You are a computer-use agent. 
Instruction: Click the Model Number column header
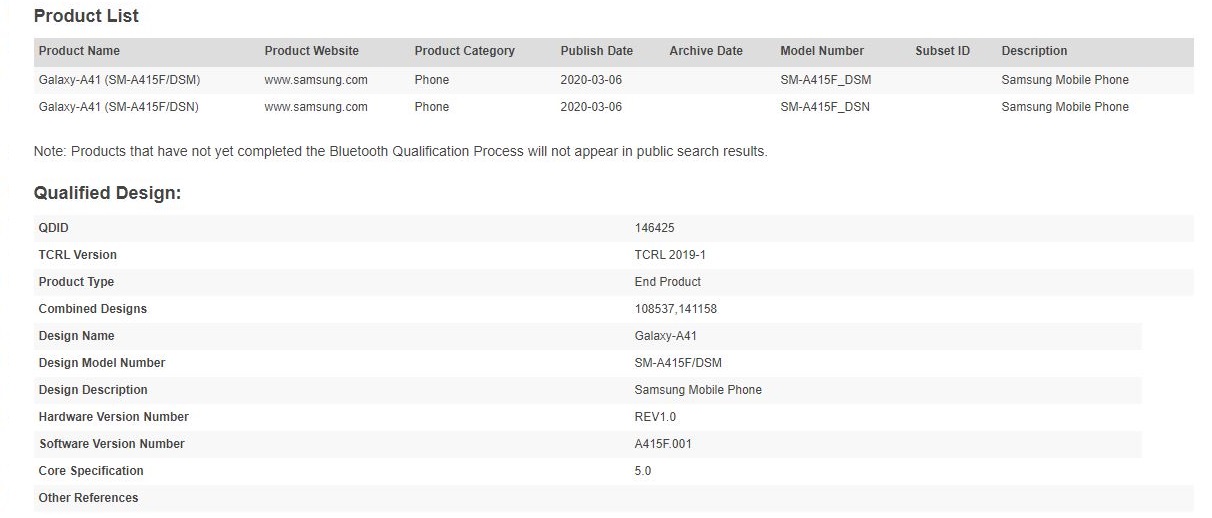coord(821,51)
